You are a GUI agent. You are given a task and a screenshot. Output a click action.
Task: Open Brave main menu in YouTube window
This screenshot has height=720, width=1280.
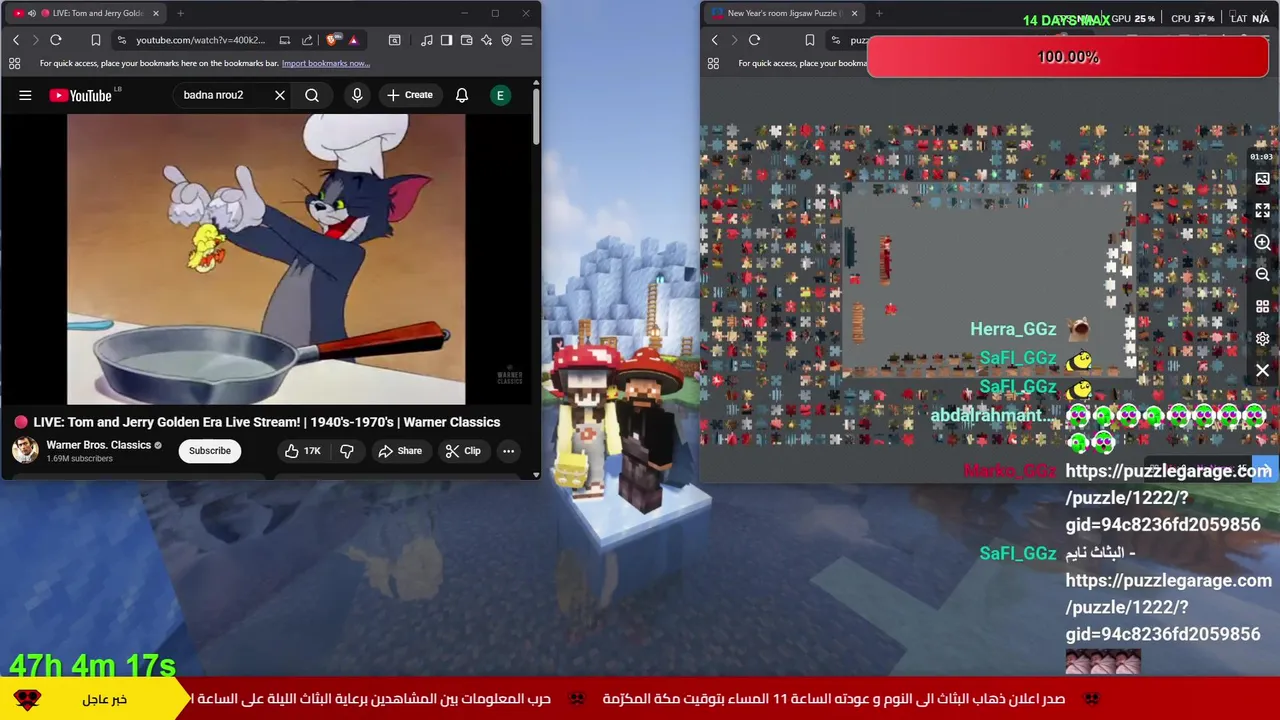click(x=527, y=40)
